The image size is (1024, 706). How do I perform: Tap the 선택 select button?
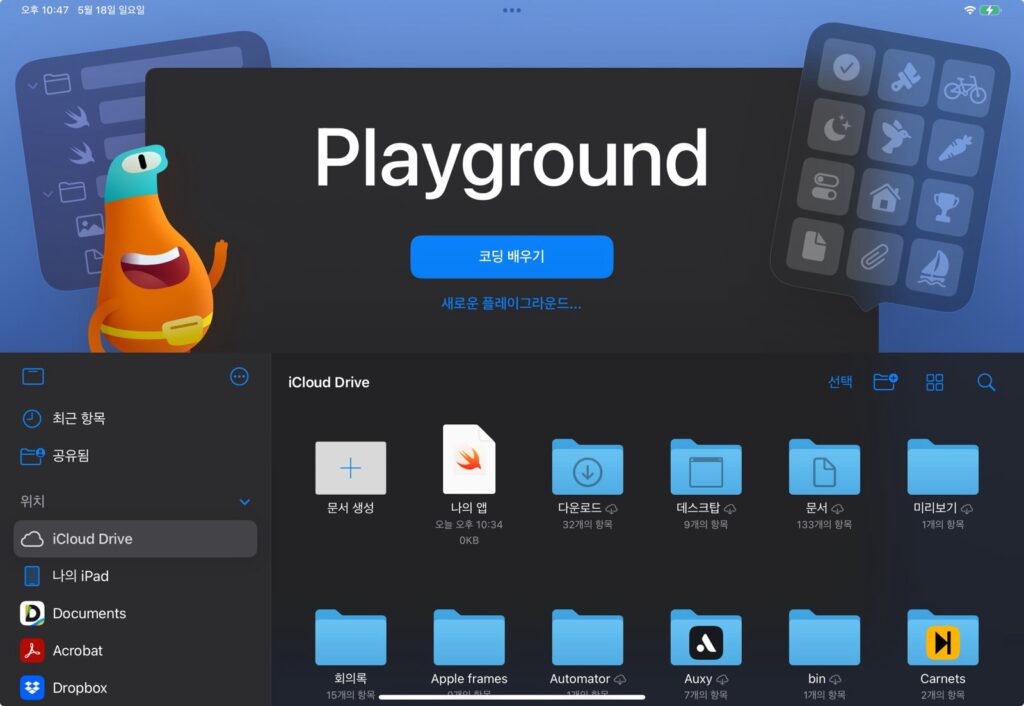tap(840, 382)
